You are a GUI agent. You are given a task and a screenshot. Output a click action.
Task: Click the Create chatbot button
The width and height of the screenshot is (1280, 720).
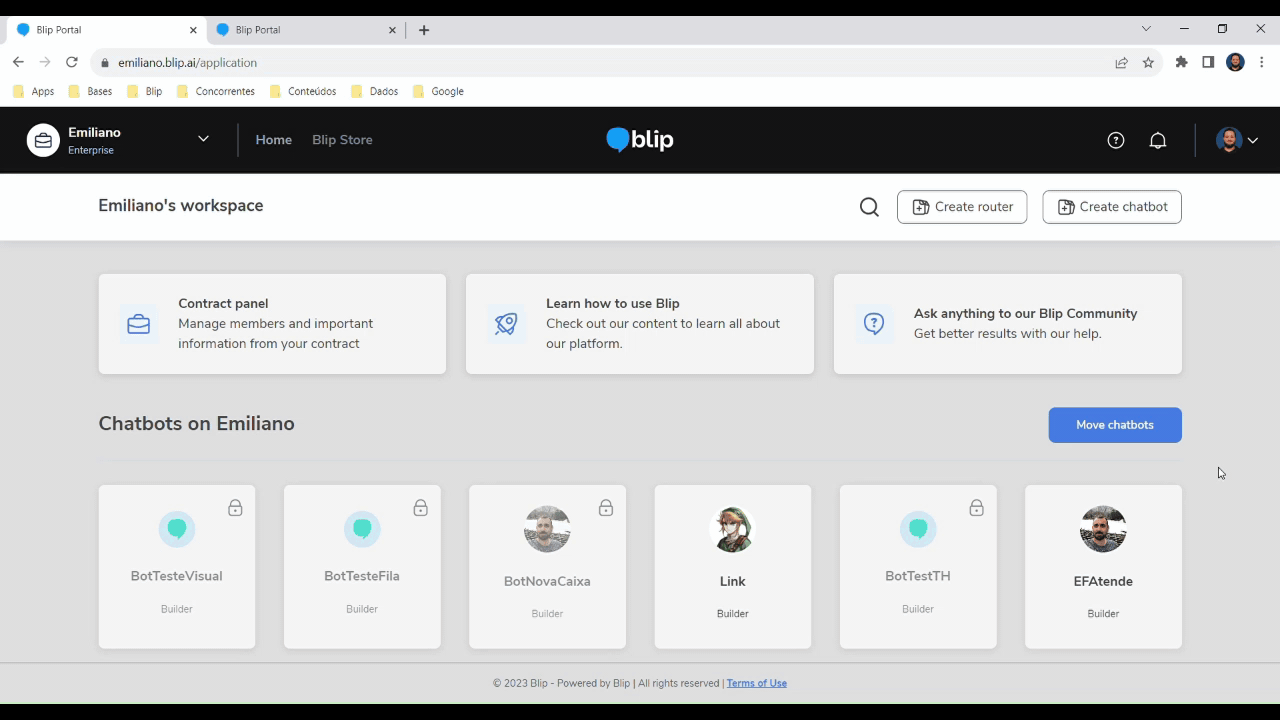1112,207
